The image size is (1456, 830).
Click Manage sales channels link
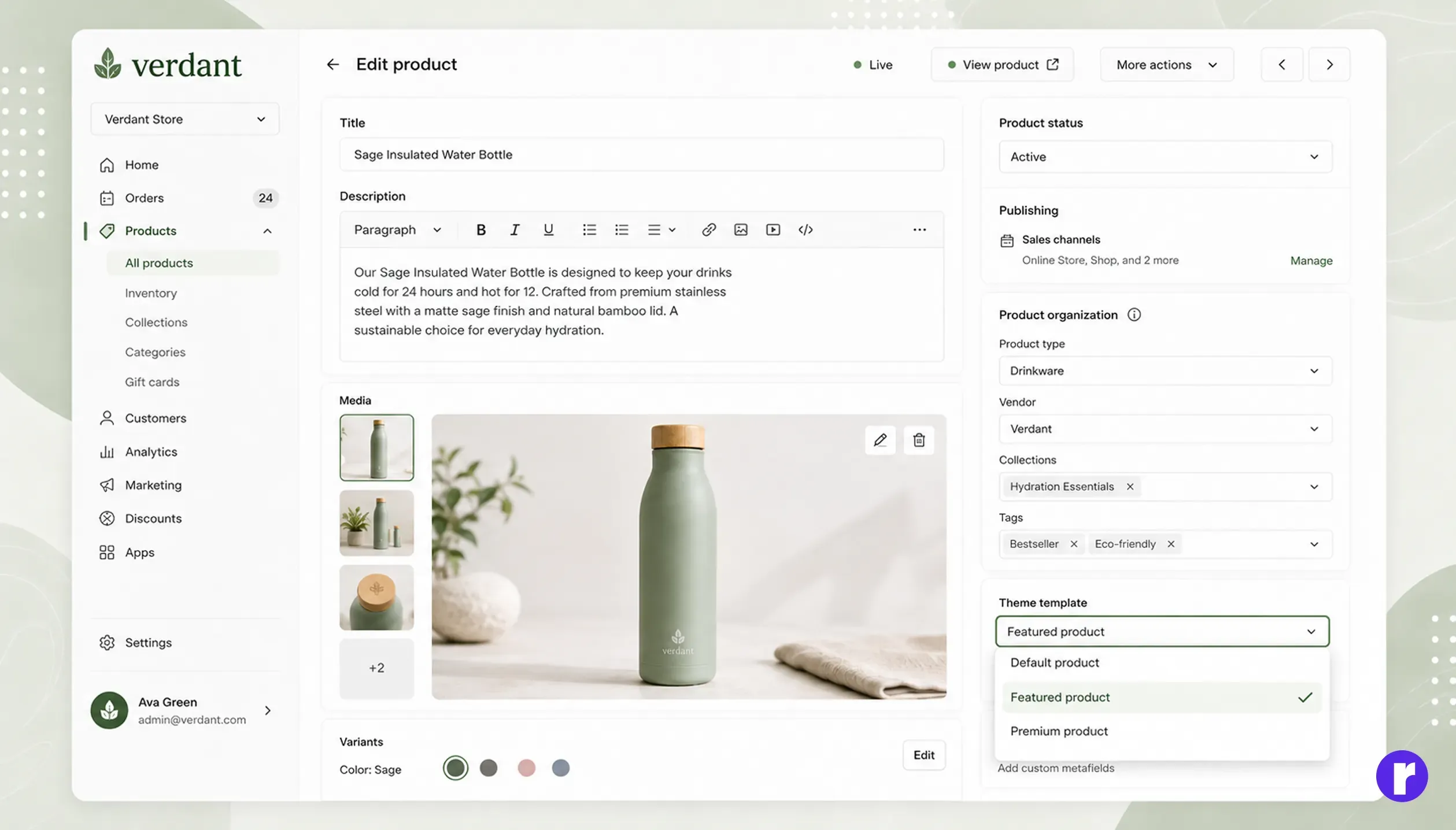[x=1311, y=261]
